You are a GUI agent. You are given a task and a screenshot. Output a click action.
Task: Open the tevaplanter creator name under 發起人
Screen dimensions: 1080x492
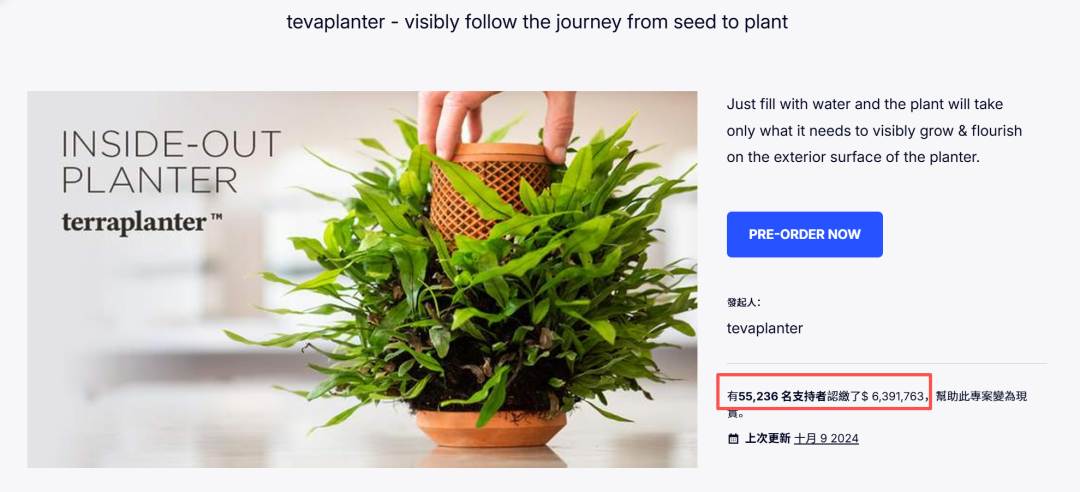(x=764, y=328)
